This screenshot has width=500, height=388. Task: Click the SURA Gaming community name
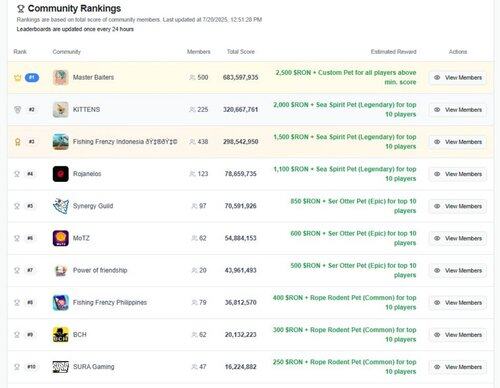point(94,367)
